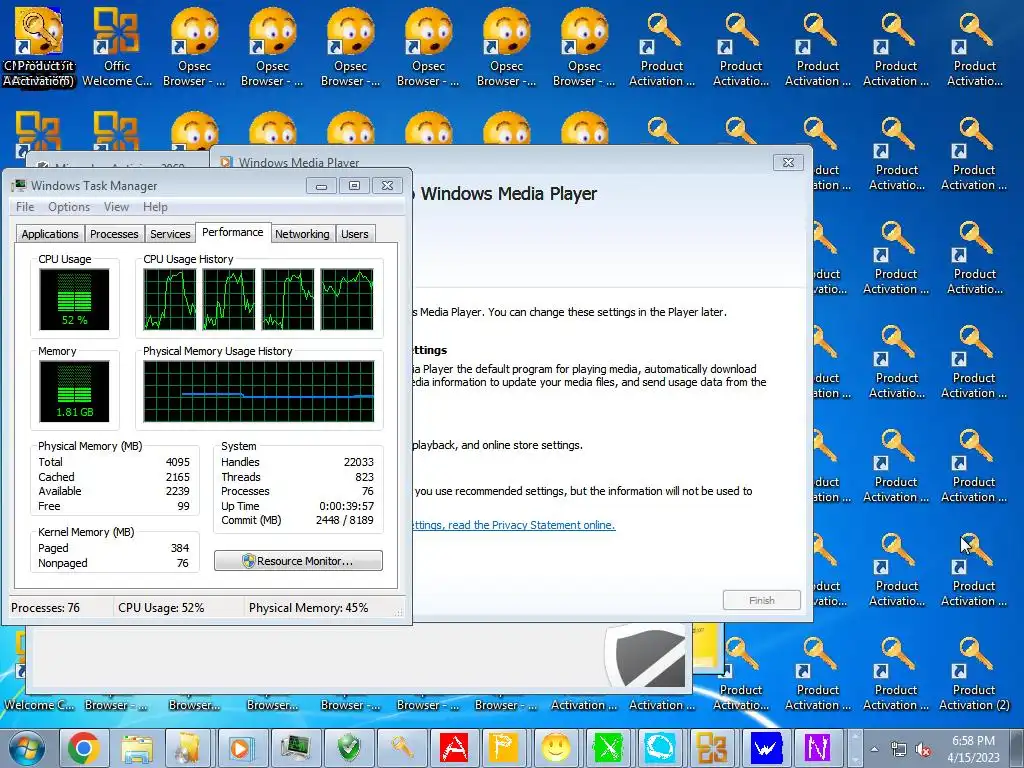The image size is (1024, 768).
Task: Open the red A Access taskbar icon
Action: tap(454, 748)
